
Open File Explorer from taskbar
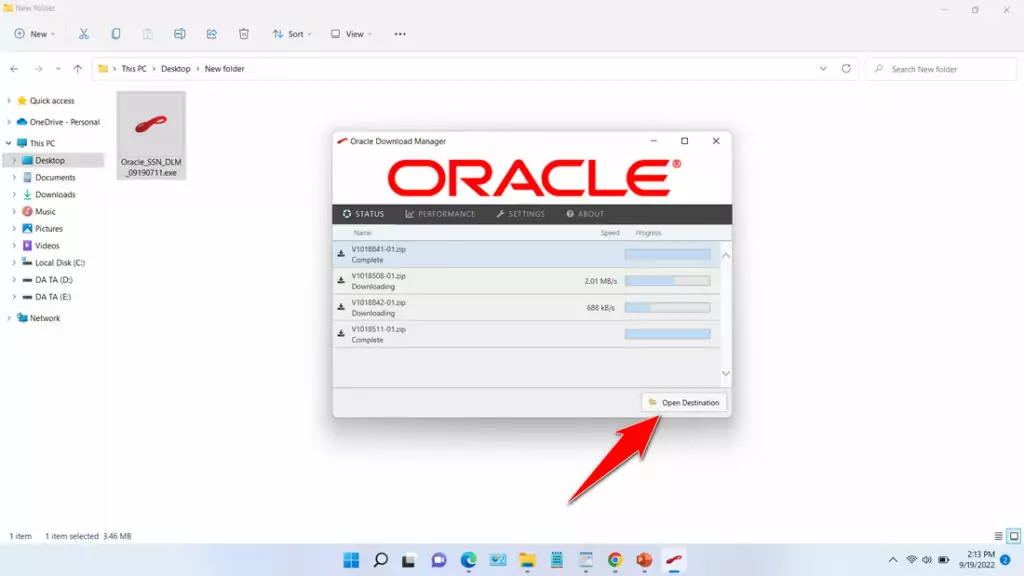[x=527, y=560]
